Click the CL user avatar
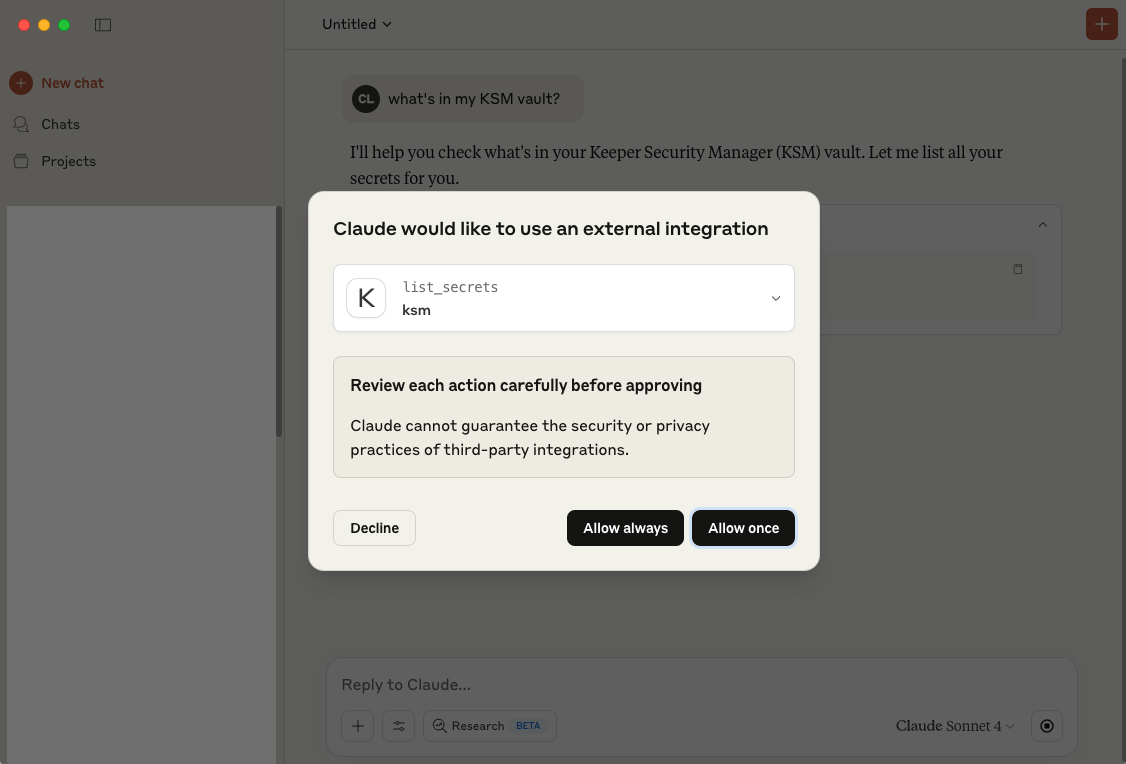 pos(366,99)
